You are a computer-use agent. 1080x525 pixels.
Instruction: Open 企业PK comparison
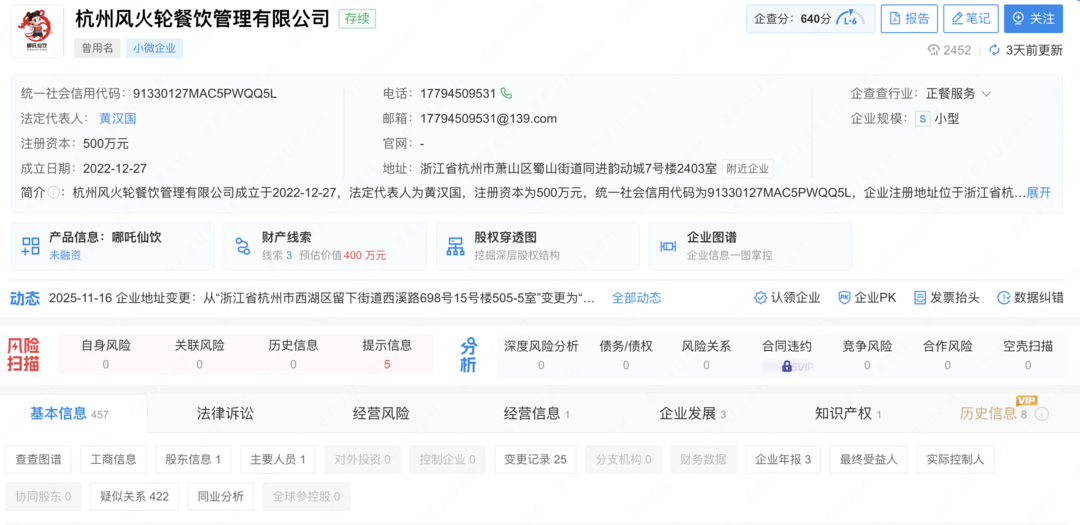click(x=844, y=298)
